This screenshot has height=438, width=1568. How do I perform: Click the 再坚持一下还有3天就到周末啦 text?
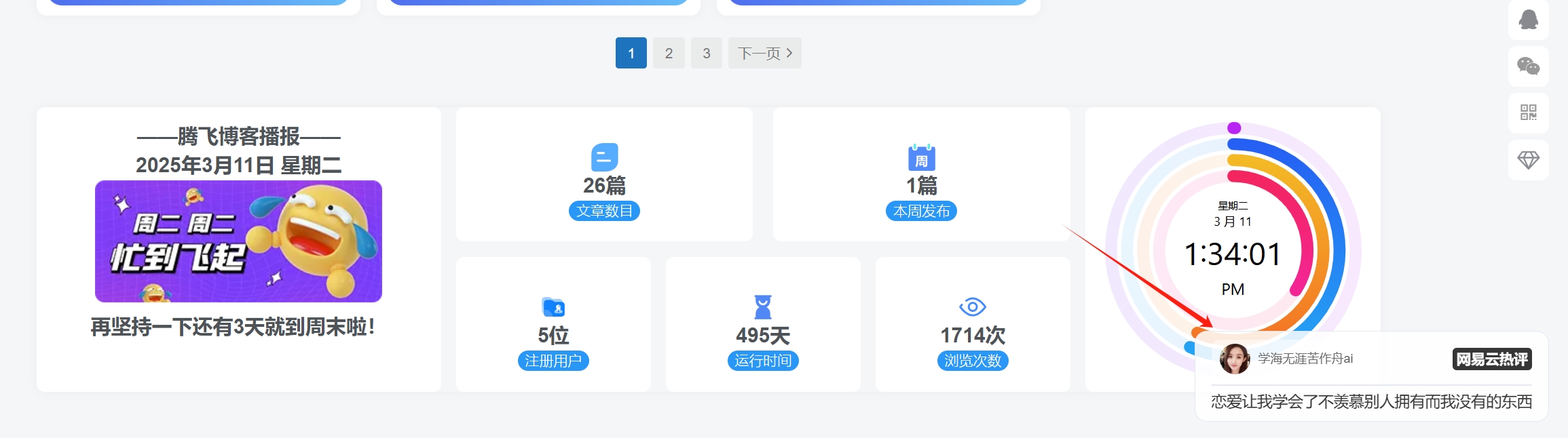tap(233, 327)
